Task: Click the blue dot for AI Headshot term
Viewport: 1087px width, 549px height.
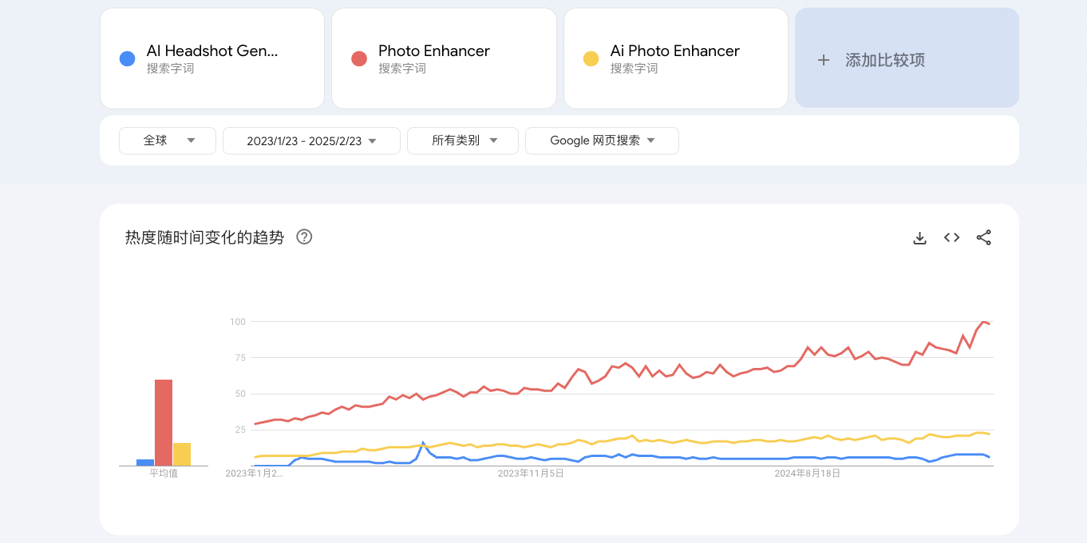Action: coord(127,59)
